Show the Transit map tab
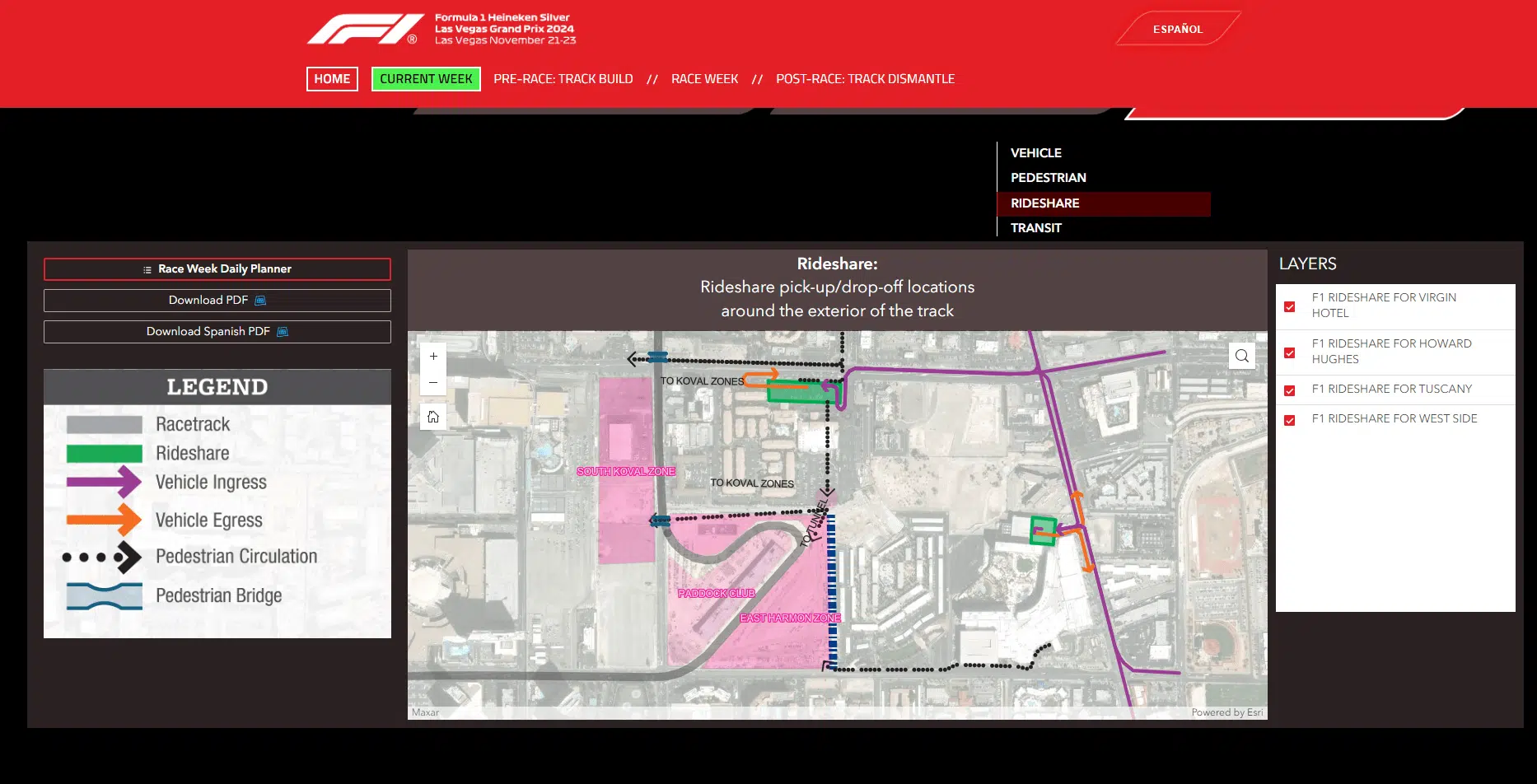Screen dimensions: 1537x784 coord(1036,228)
